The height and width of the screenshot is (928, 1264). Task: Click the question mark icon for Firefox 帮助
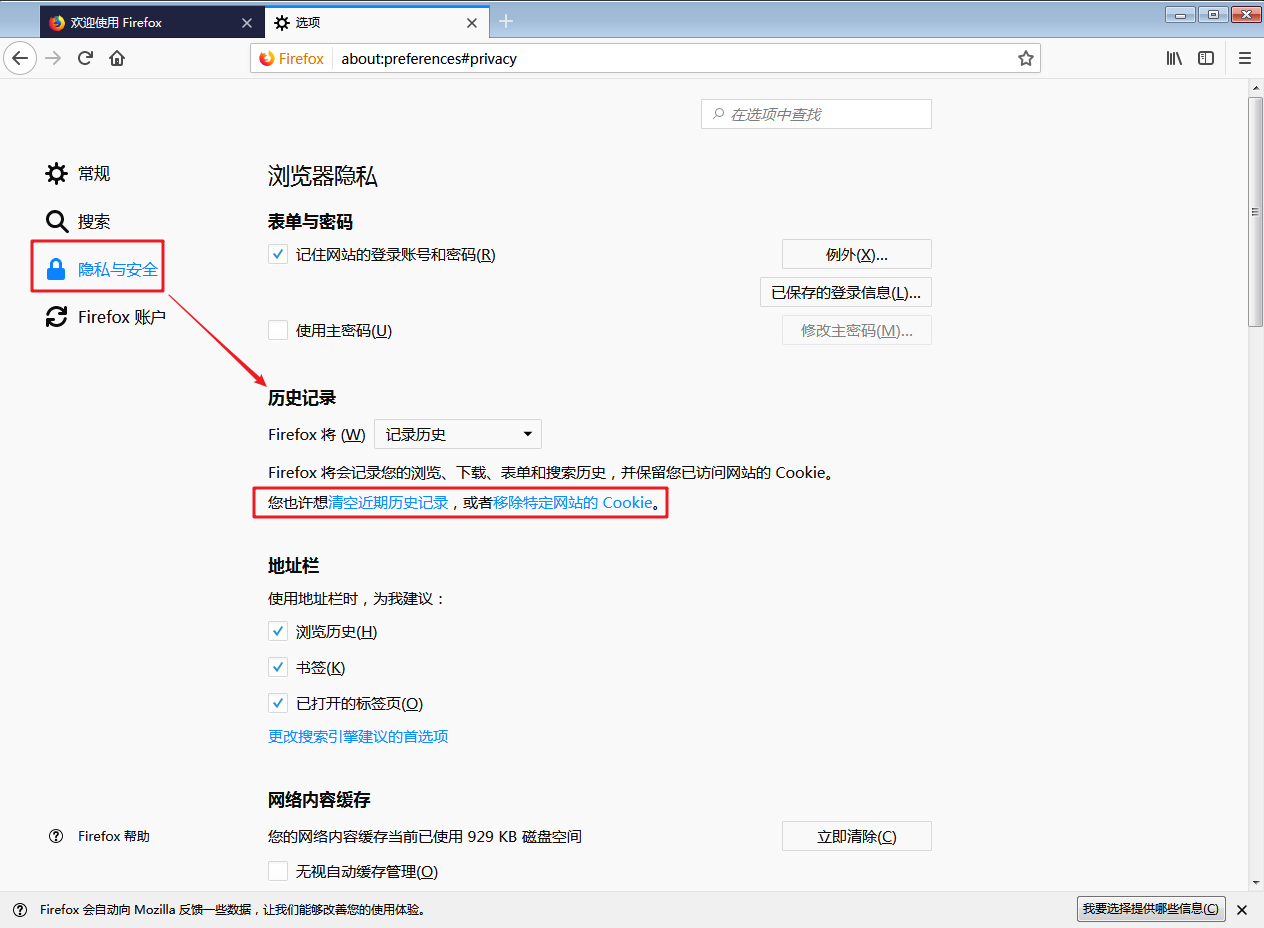[x=56, y=836]
